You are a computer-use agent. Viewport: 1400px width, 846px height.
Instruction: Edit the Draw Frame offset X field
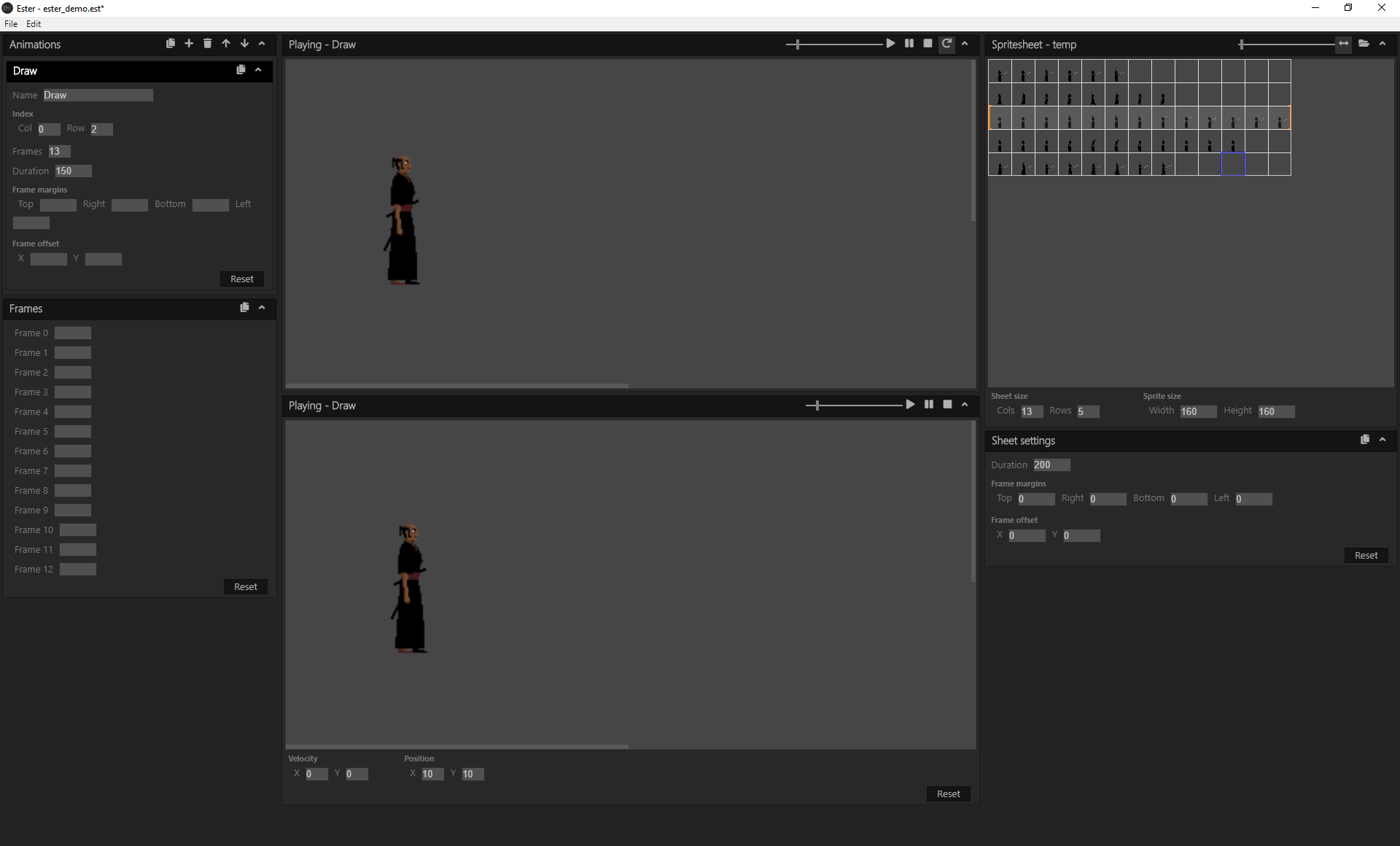49,259
